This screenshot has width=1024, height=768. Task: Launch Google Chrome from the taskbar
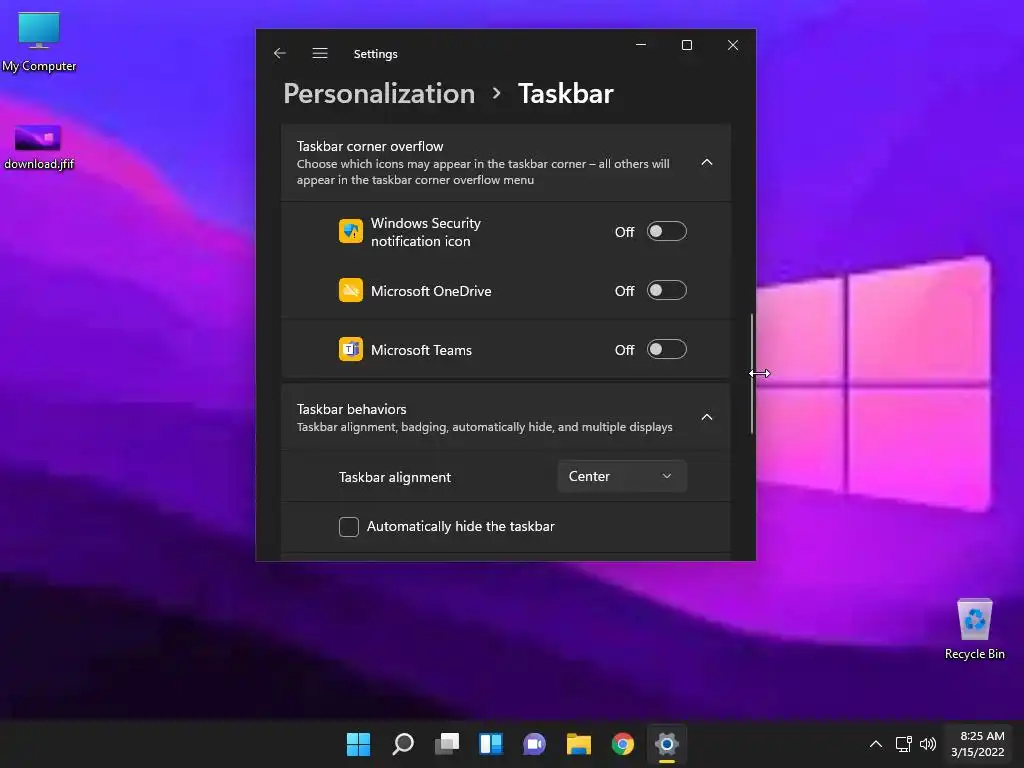[622, 744]
